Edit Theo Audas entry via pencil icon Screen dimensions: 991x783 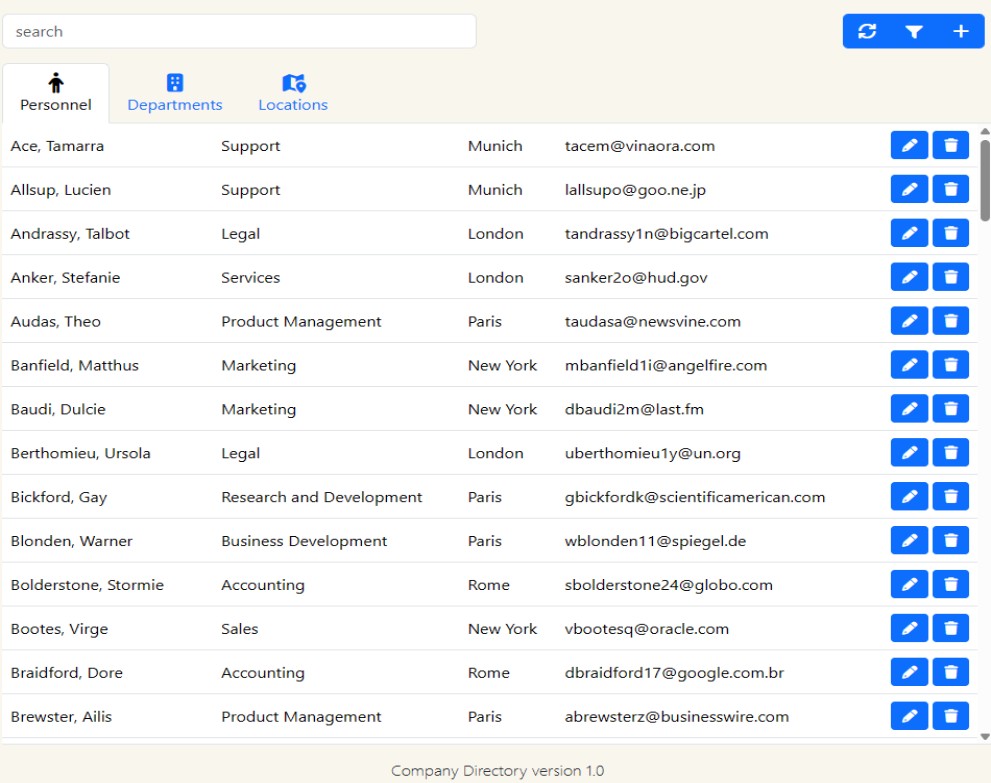pos(909,322)
